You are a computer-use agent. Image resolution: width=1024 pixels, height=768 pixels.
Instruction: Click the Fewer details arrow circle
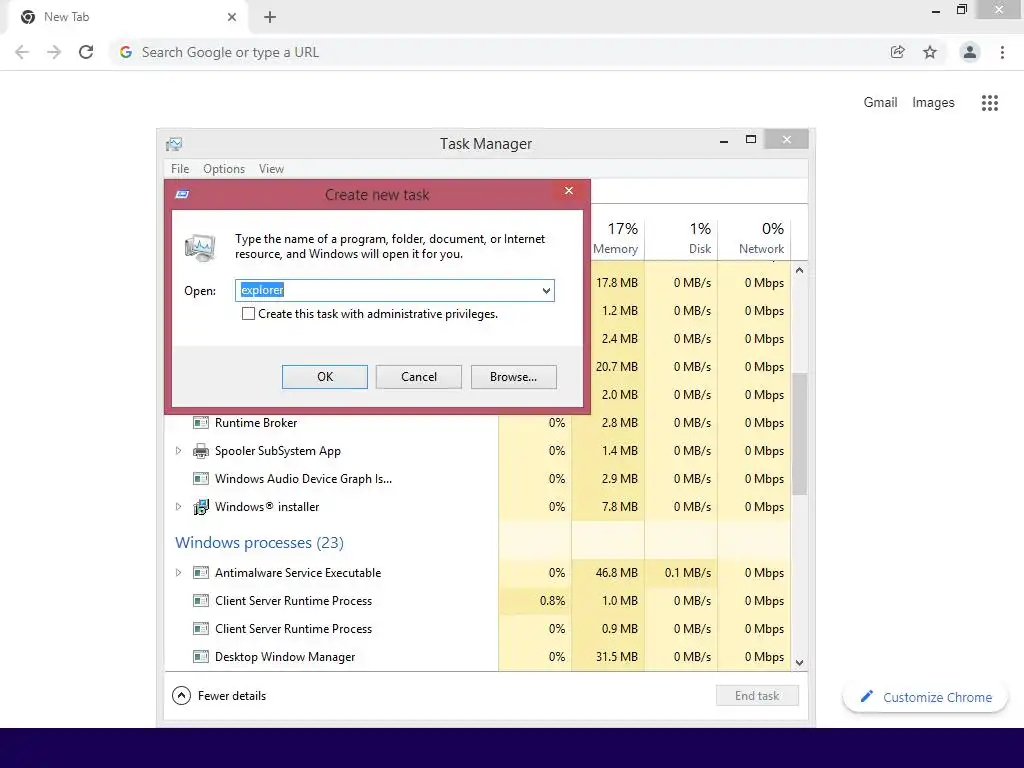[182, 696]
